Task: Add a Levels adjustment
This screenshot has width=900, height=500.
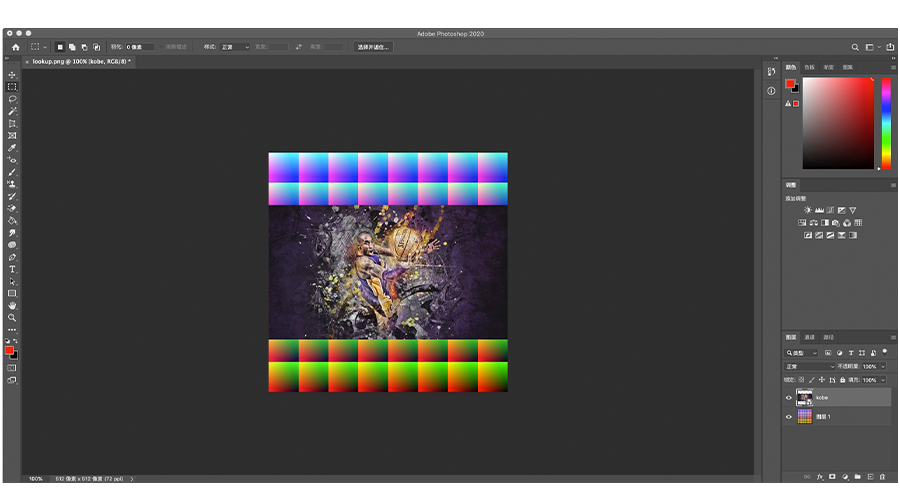Action: 819,210
